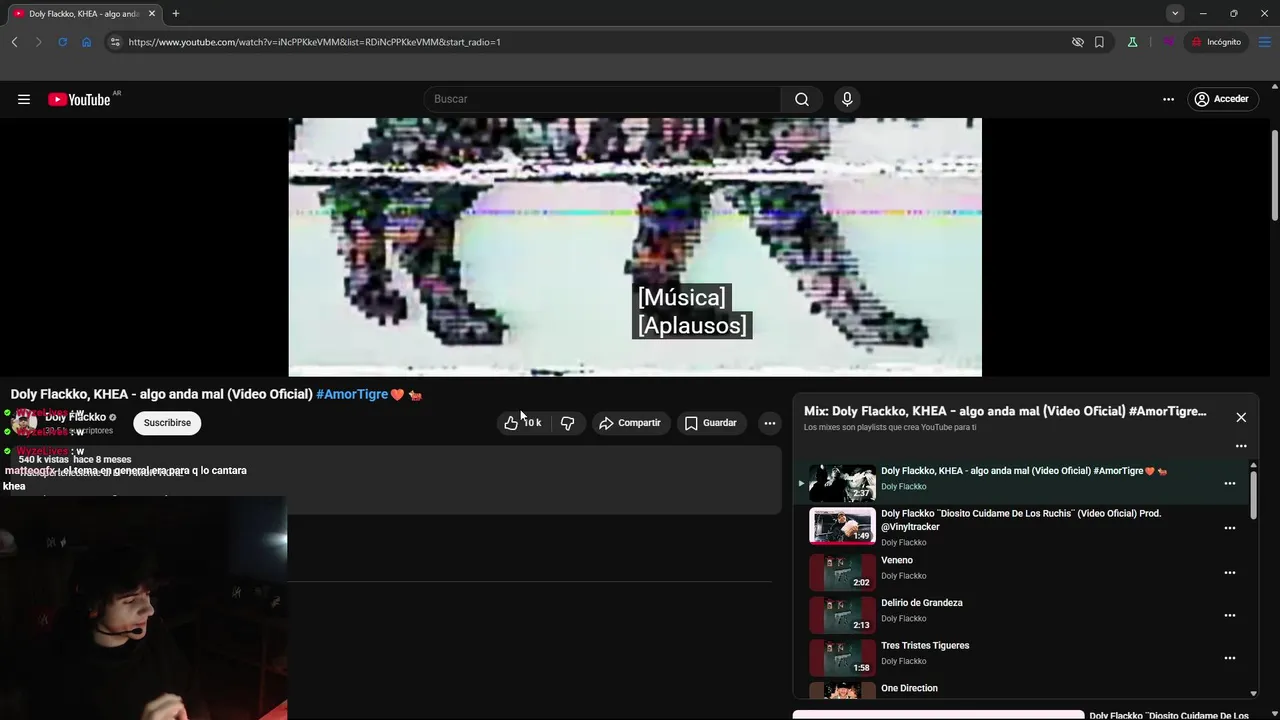The width and height of the screenshot is (1280, 720).
Task: Open the #AmorTigre hashtag link
Action: (352, 394)
